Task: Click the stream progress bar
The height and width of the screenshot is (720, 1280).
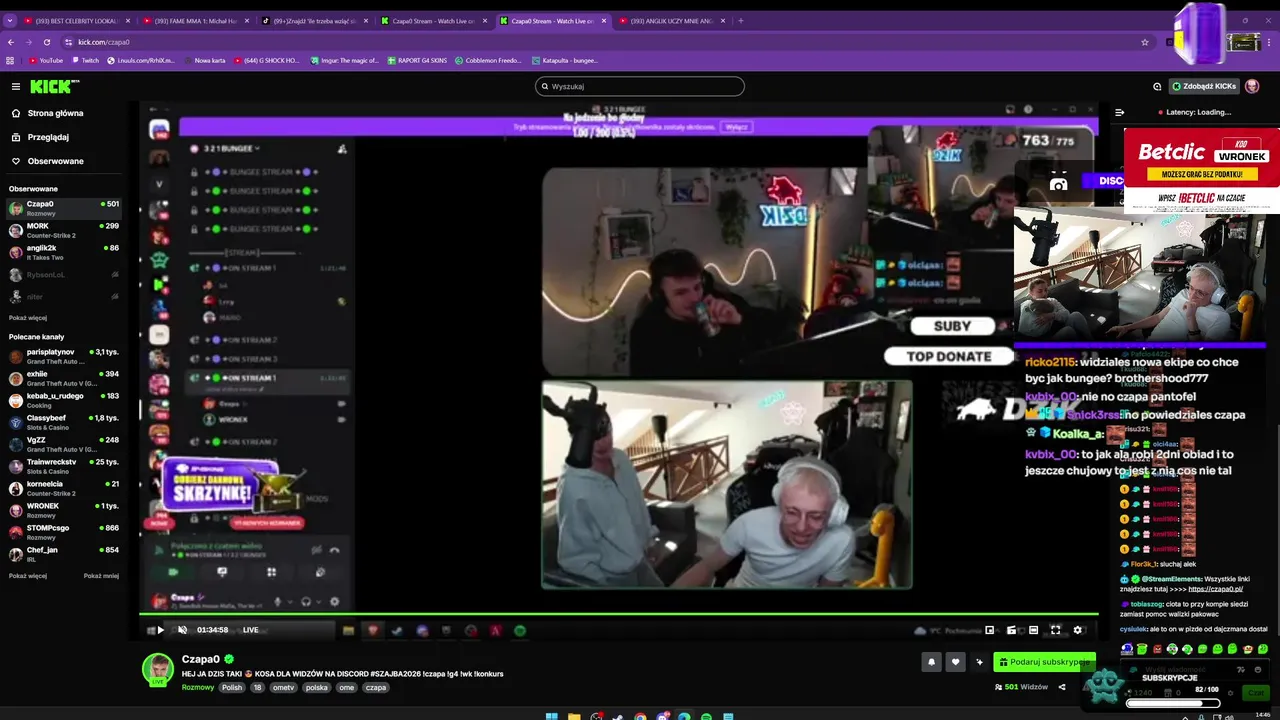Action: click(619, 613)
